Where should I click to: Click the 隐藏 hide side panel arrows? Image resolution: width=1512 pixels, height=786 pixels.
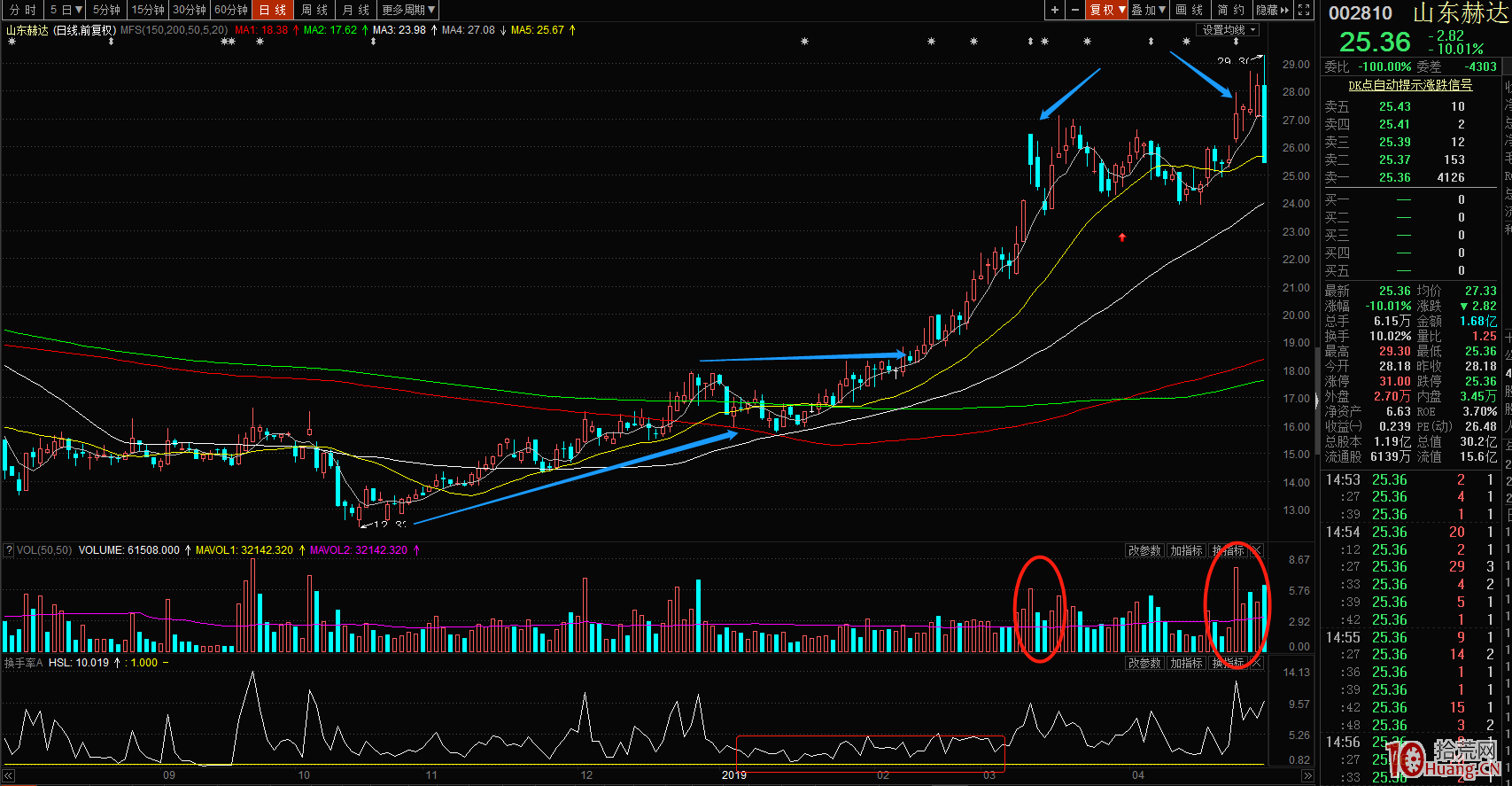coord(1273,10)
